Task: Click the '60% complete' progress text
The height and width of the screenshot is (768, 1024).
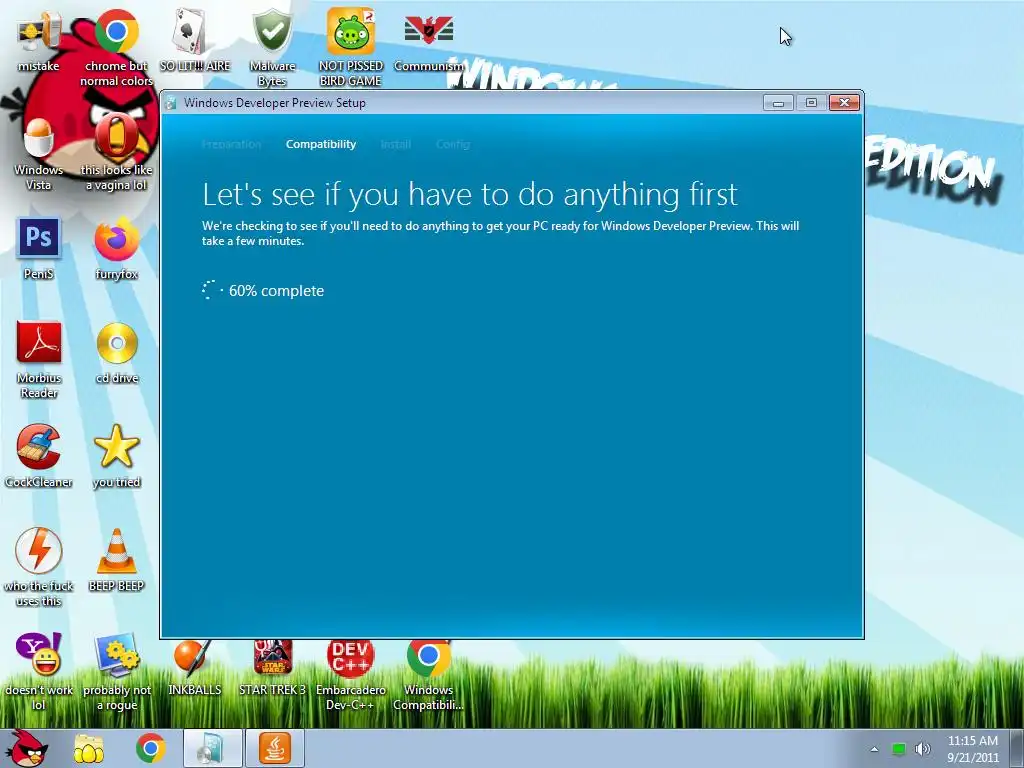Action: click(276, 291)
